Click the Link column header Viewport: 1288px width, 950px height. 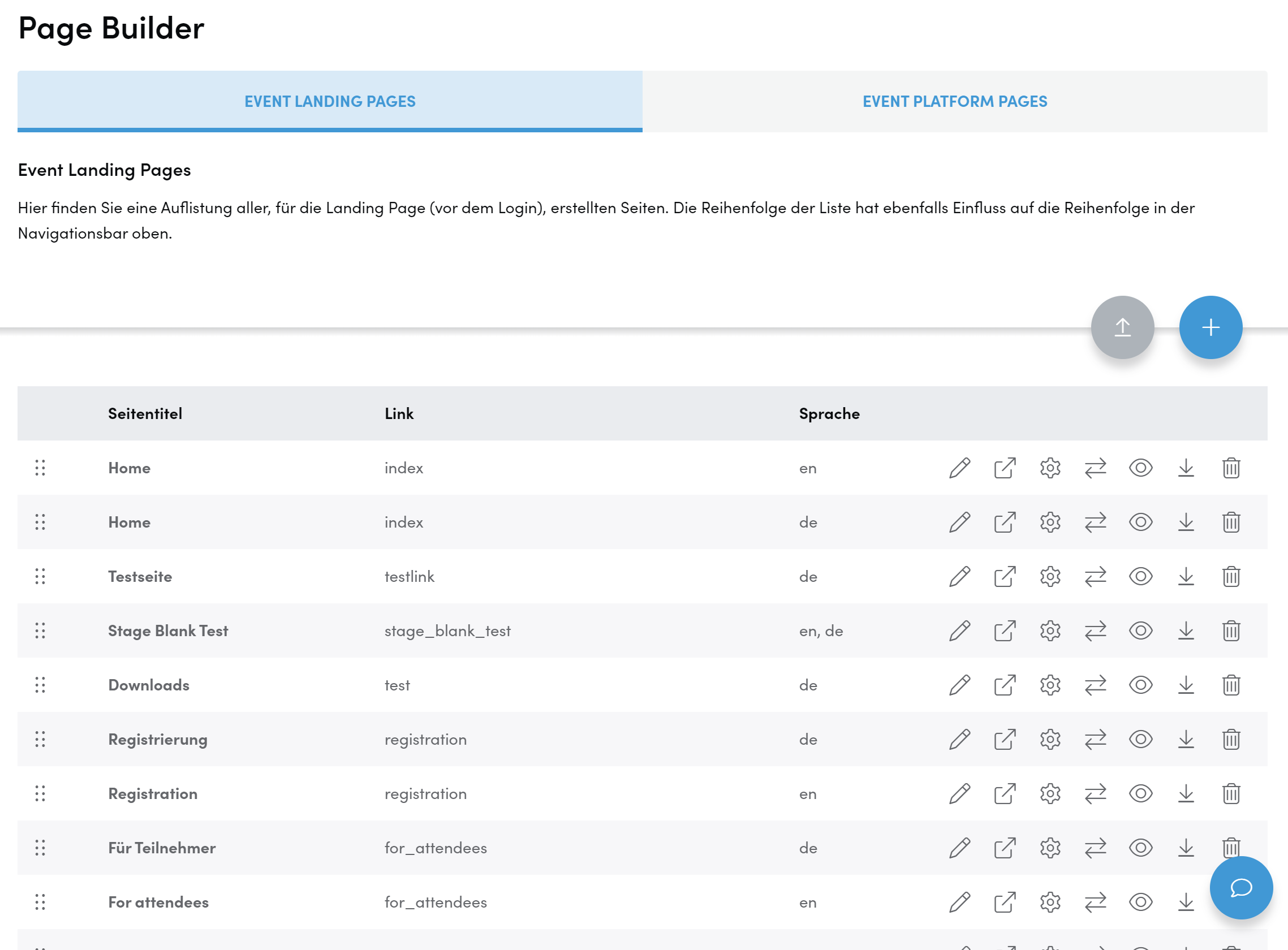[x=399, y=413]
